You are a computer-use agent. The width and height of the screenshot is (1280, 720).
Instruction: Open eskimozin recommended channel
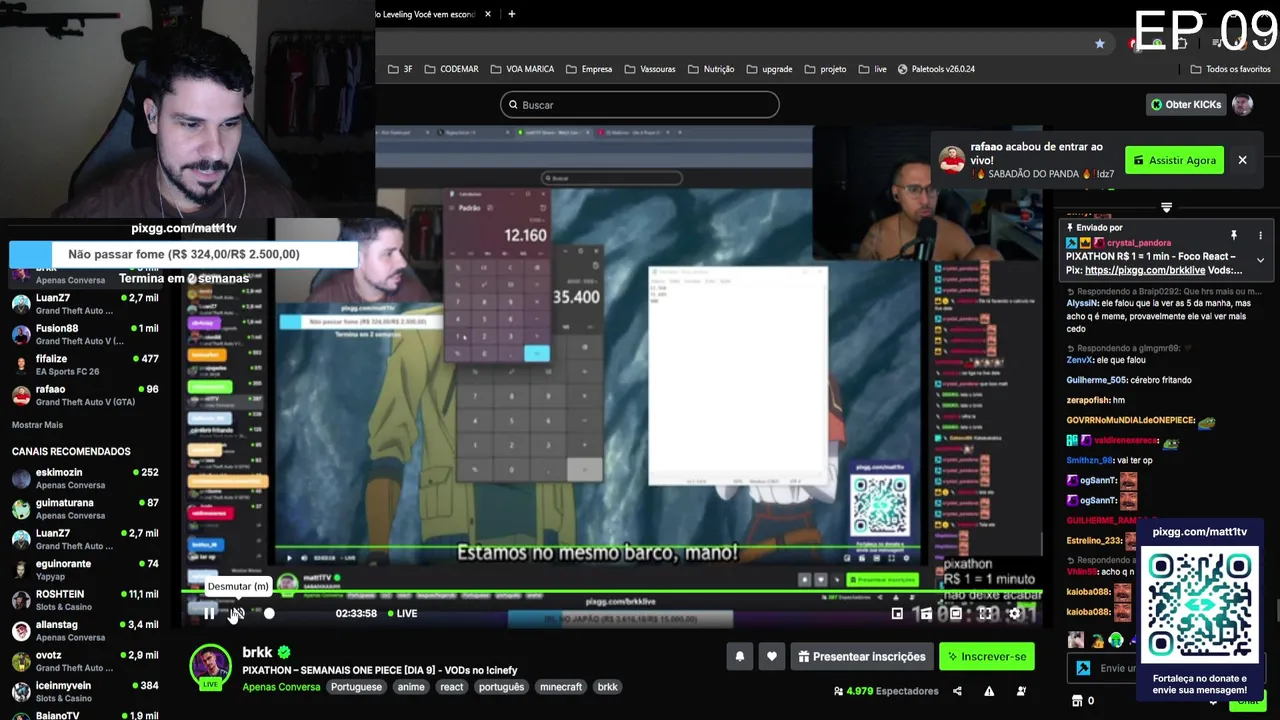pos(84,478)
